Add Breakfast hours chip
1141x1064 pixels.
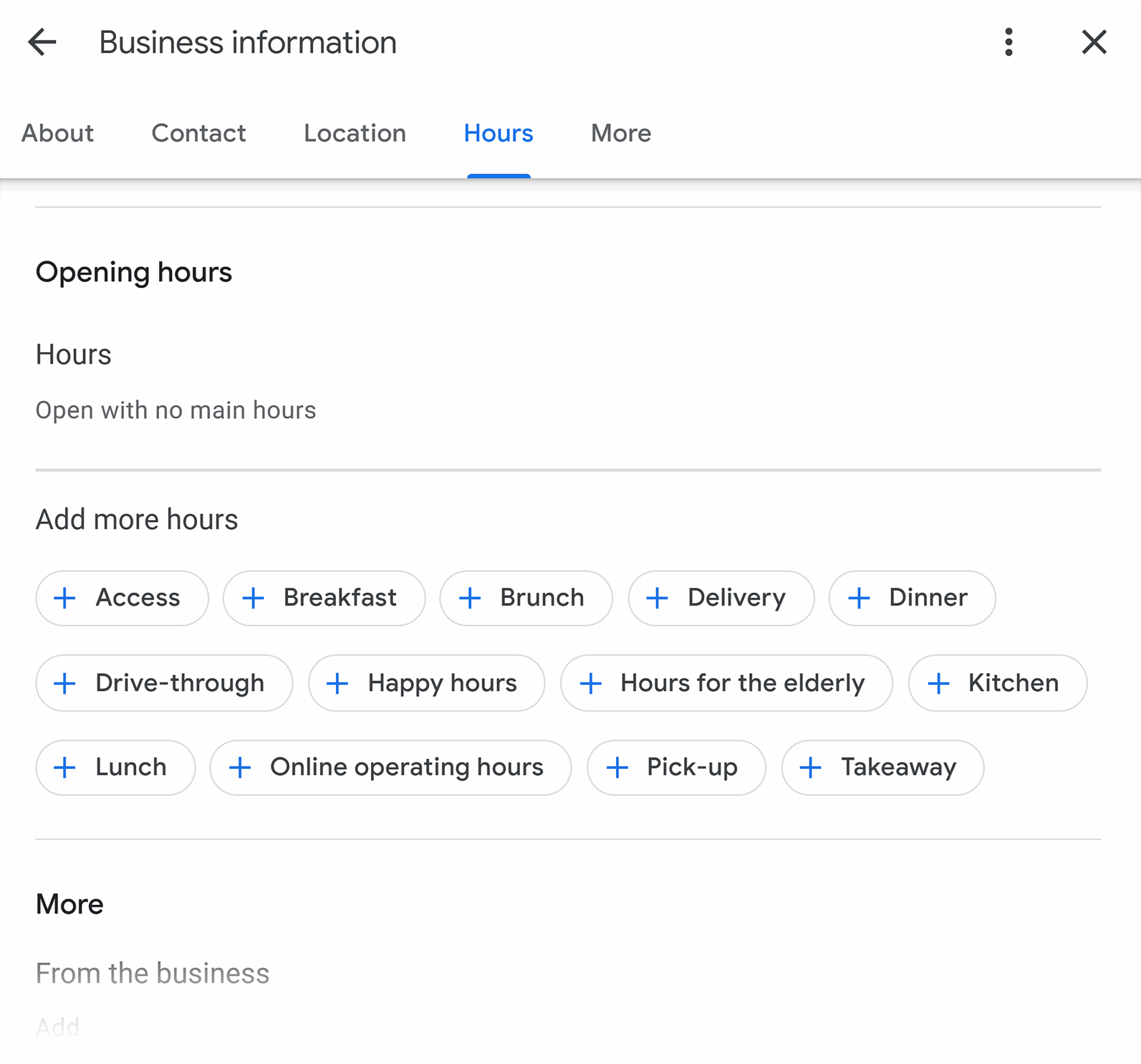click(x=324, y=598)
